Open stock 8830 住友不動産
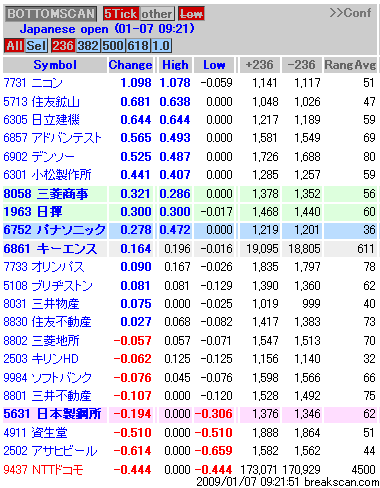The height and width of the screenshot is (488, 380). (47, 322)
